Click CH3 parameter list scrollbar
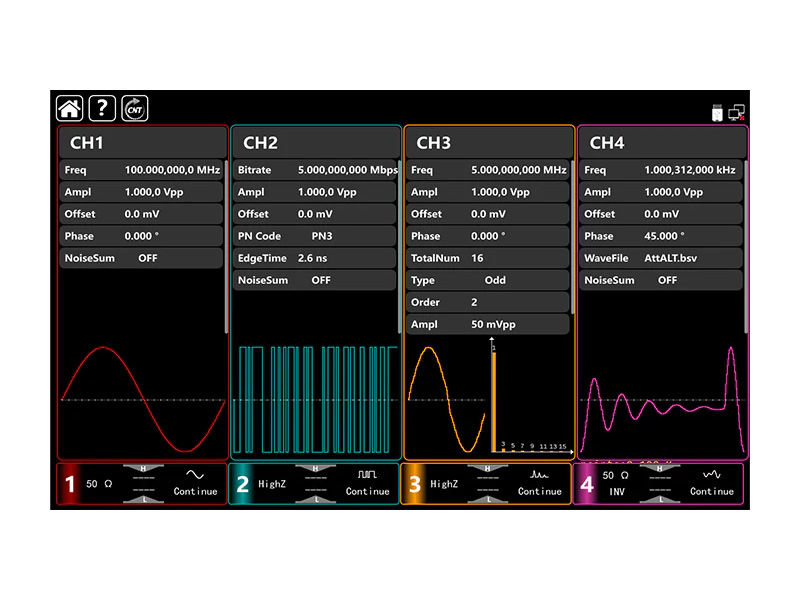This screenshot has height=600, width=800. pyautogui.click(x=573, y=237)
